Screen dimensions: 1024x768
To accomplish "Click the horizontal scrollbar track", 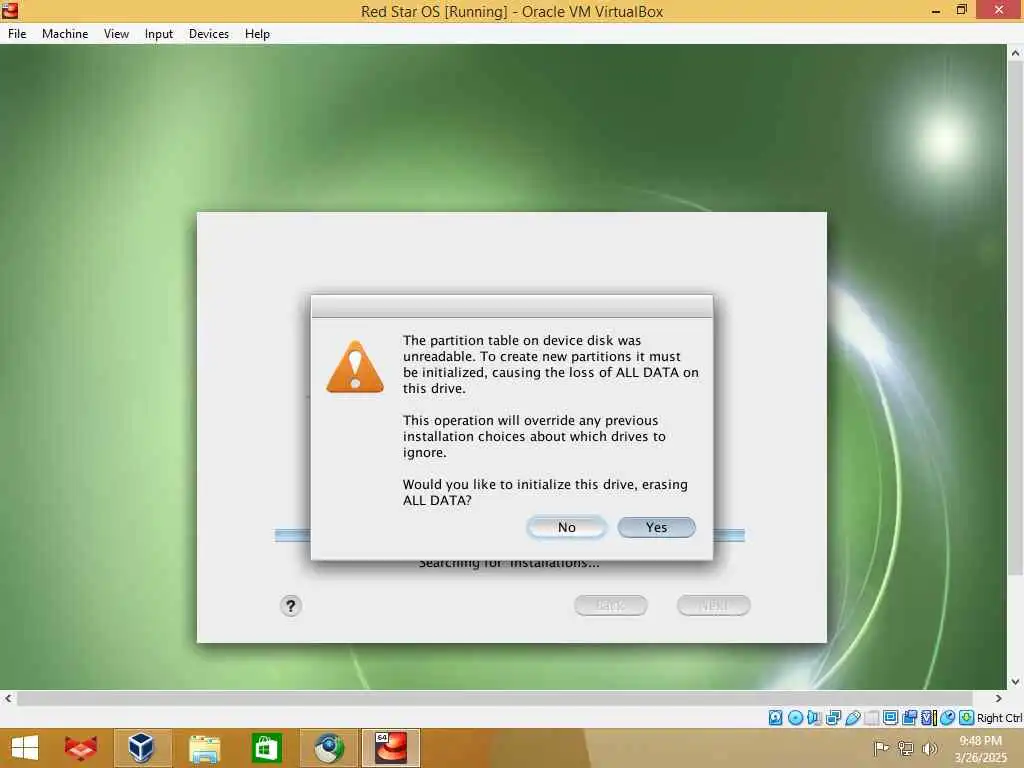I will click(x=494, y=699).
